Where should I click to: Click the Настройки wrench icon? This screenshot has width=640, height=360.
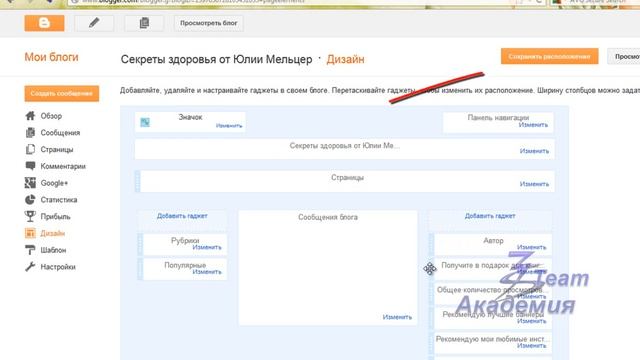point(30,267)
